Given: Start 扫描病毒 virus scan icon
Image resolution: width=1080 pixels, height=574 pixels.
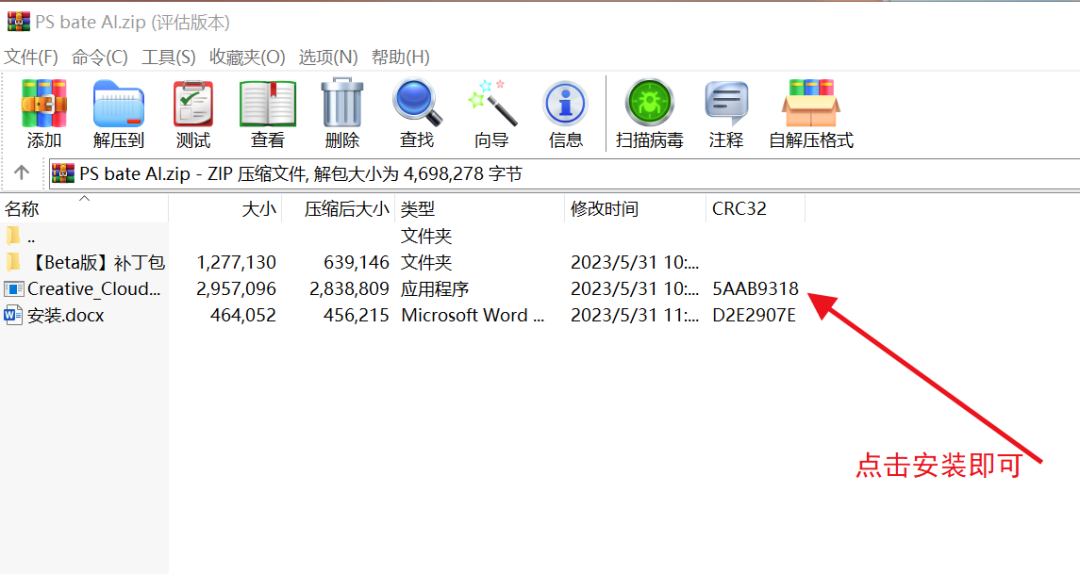Looking at the screenshot, I should [649, 103].
